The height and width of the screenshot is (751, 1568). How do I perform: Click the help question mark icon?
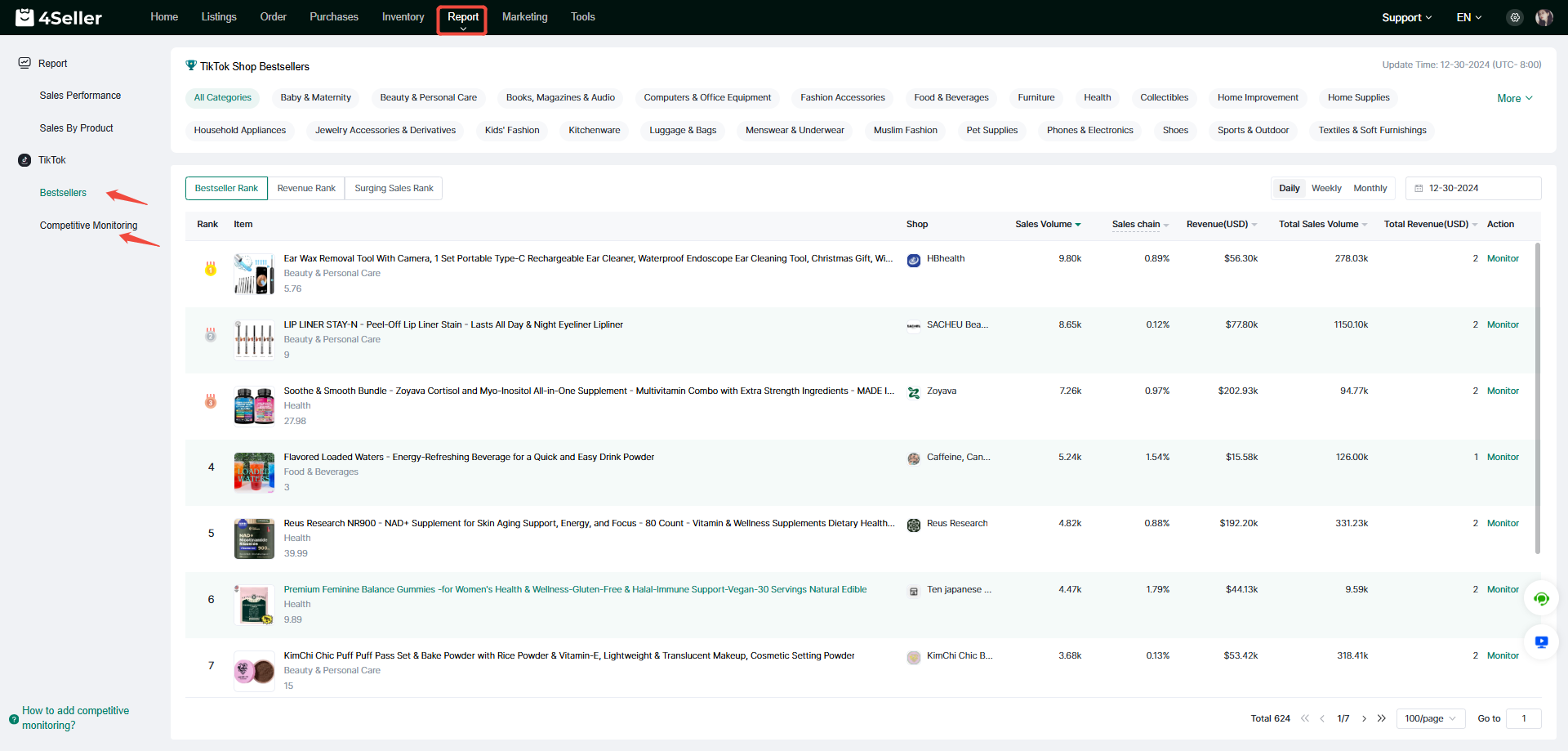[14, 719]
